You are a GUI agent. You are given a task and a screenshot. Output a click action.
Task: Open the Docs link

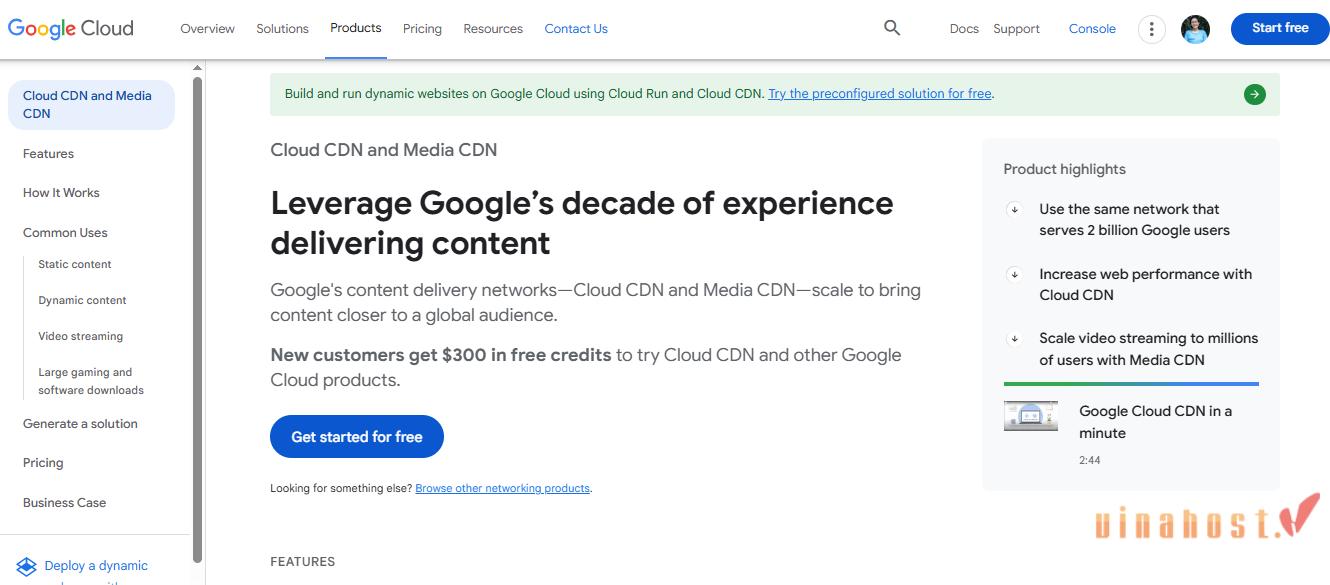tap(964, 29)
